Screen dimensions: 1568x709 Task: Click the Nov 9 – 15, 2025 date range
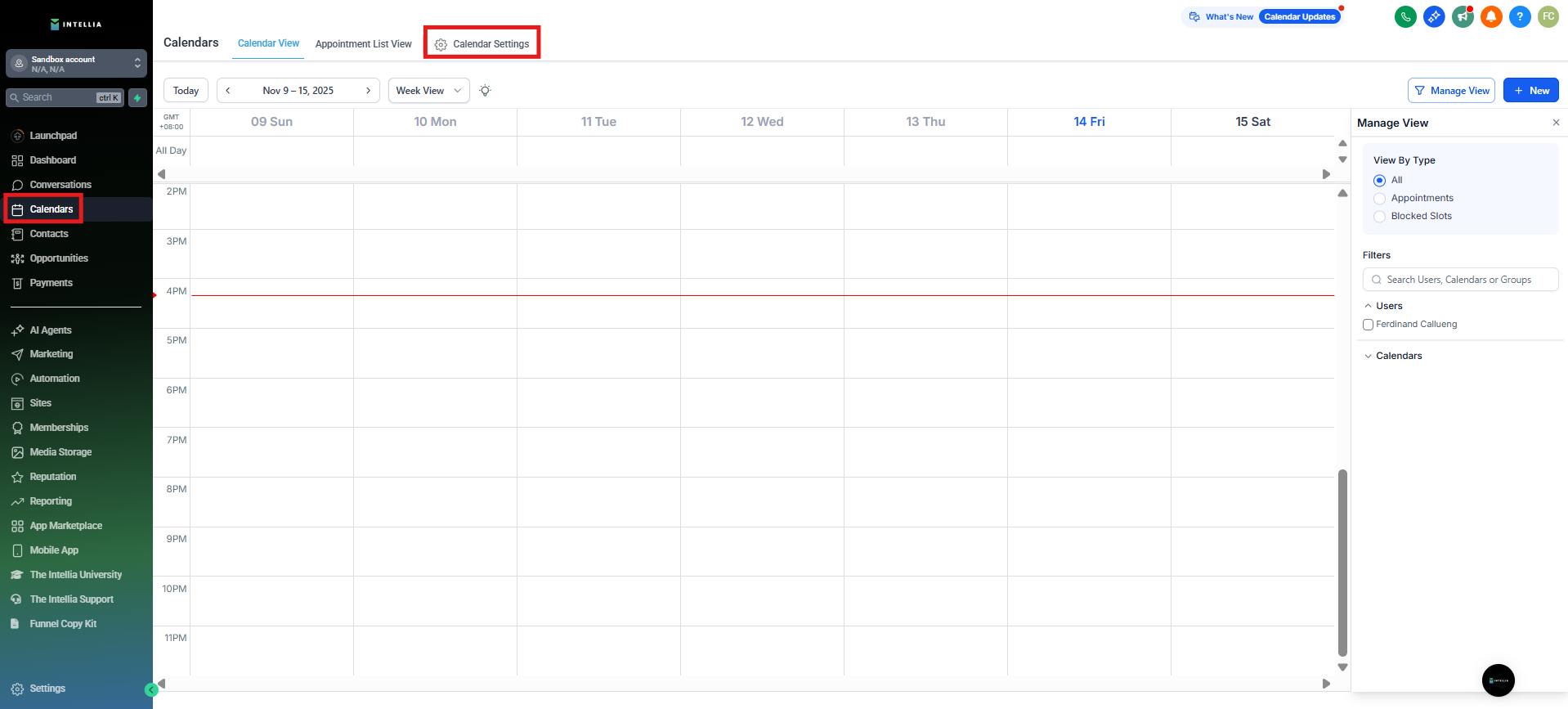298,91
